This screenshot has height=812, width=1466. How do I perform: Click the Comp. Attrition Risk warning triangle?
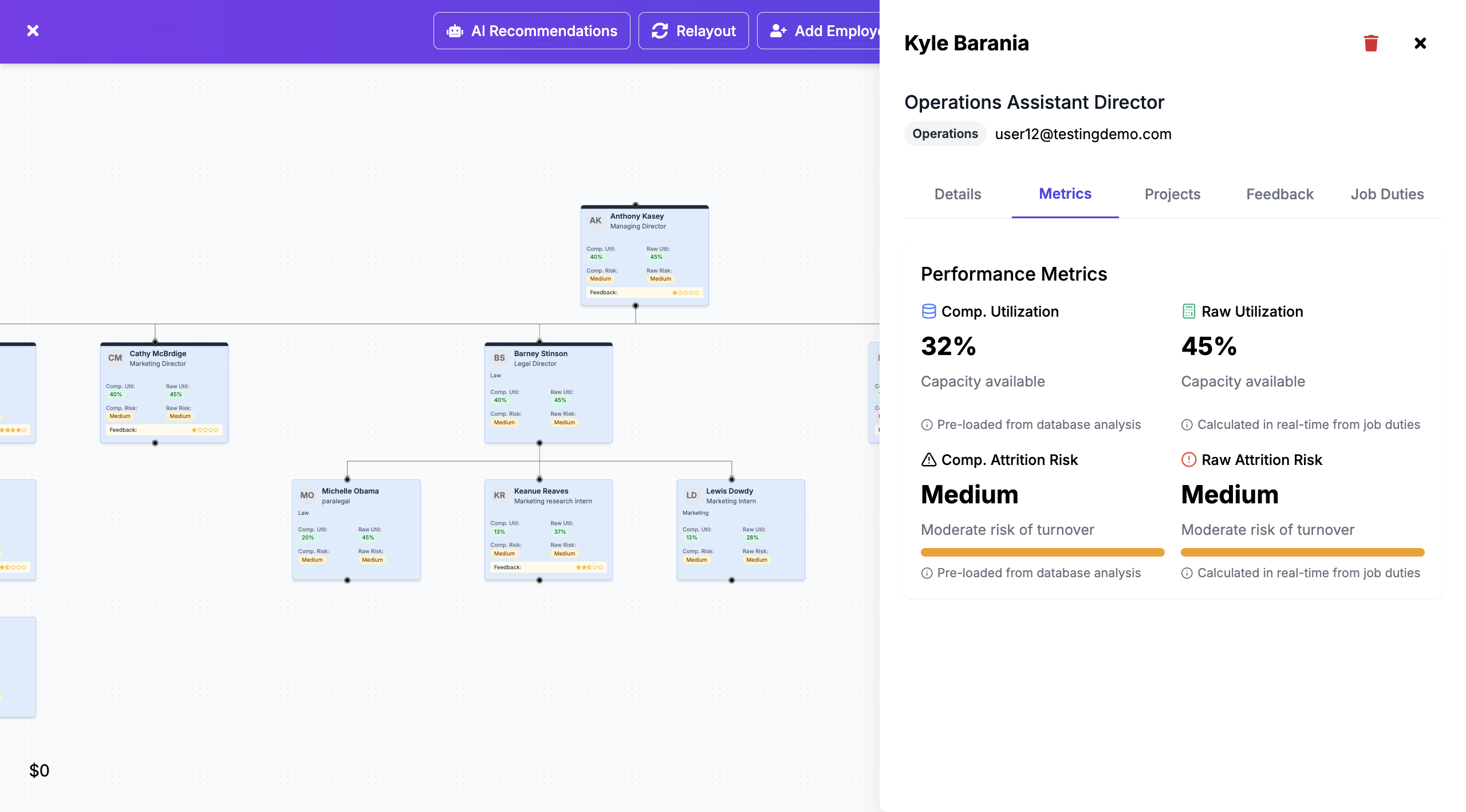coord(928,459)
